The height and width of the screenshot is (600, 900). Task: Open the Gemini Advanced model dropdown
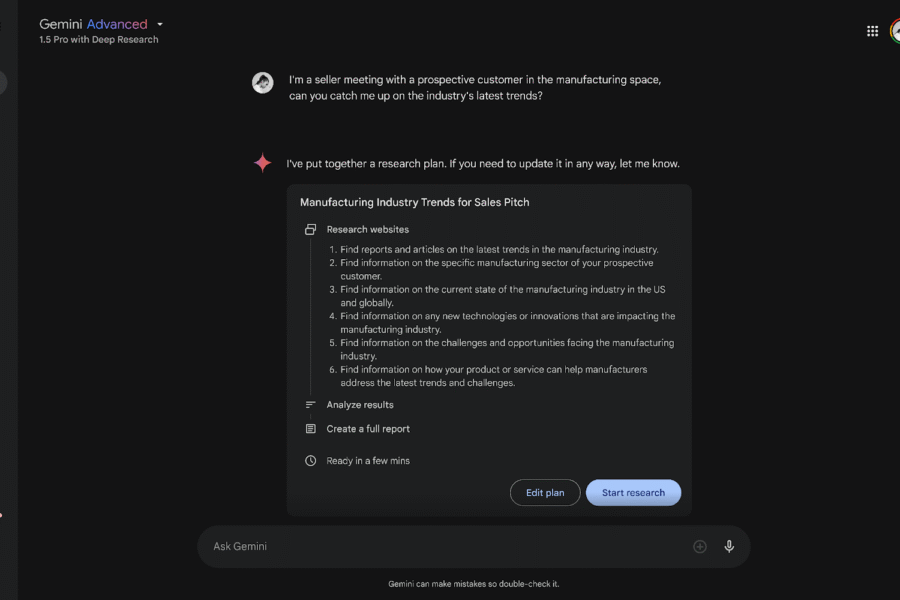(x=158, y=23)
